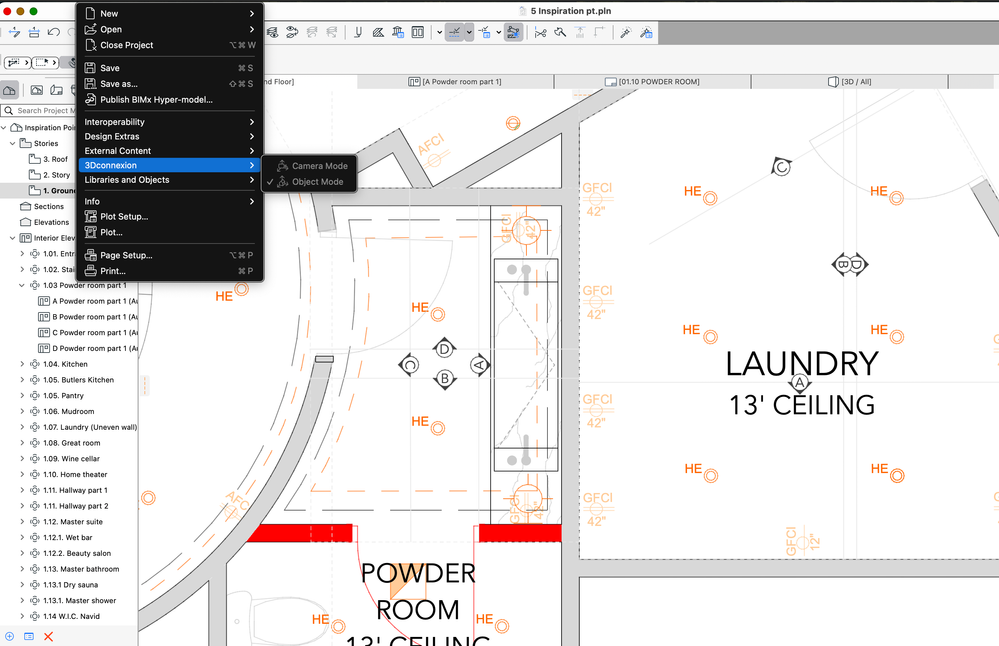Click the guide lines snap icon
Screen dimensions: 999x646
click(x=454, y=32)
